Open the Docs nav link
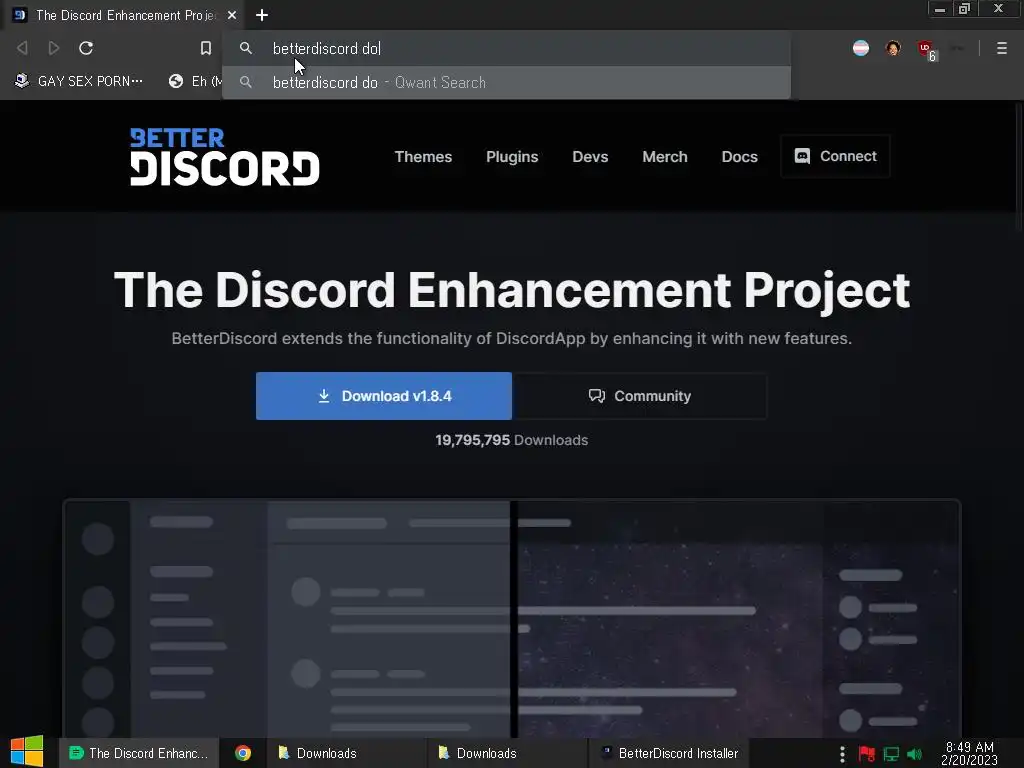Image resolution: width=1024 pixels, height=768 pixels. [739, 157]
